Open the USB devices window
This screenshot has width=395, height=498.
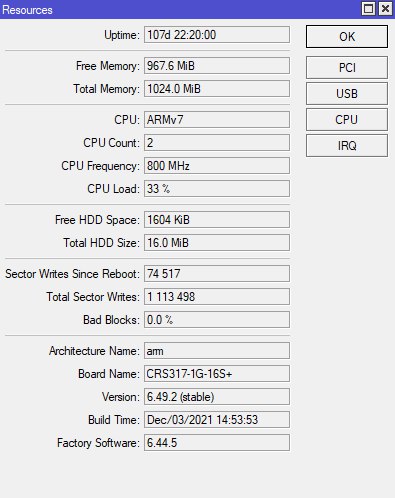pos(347,94)
